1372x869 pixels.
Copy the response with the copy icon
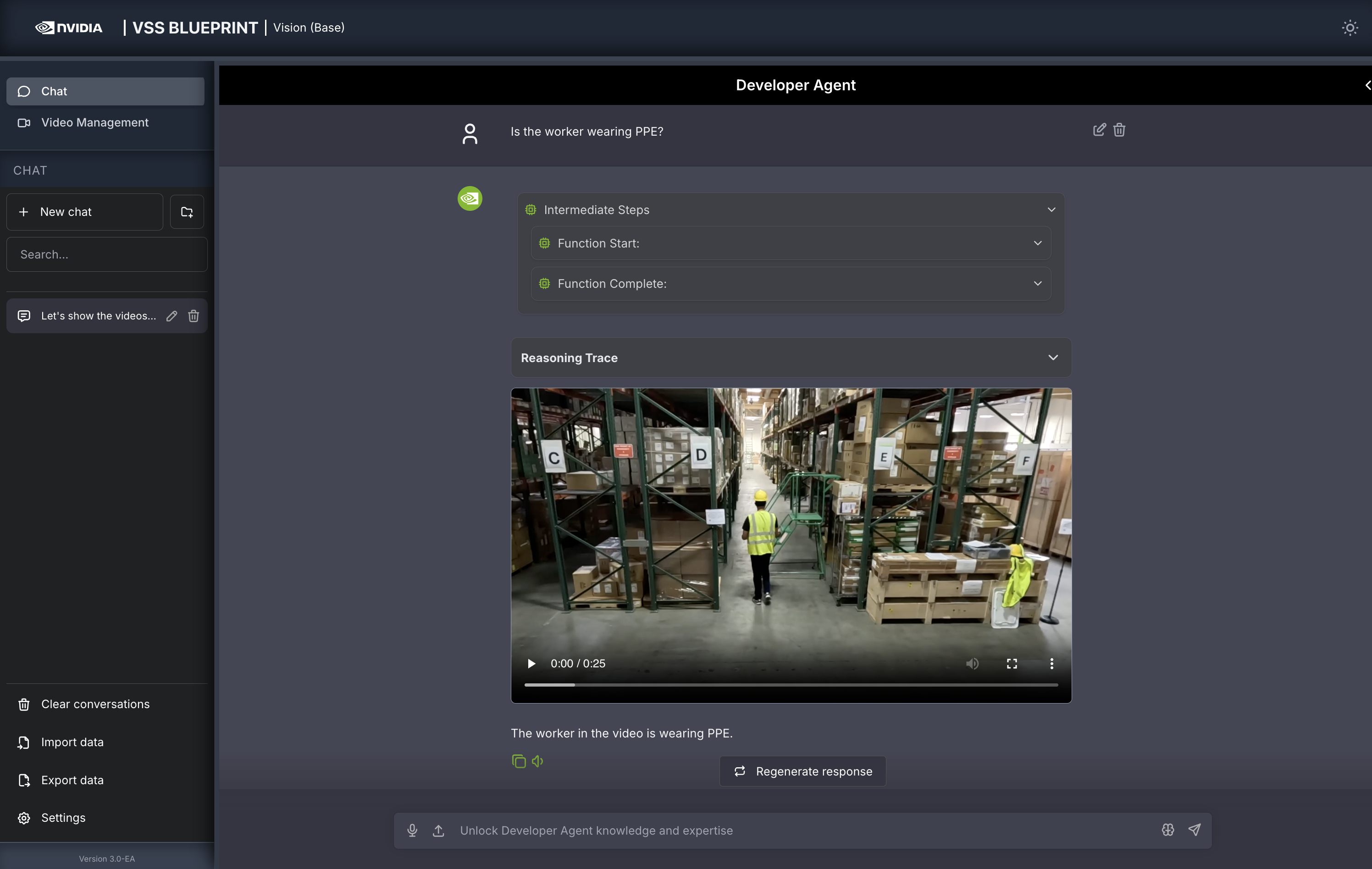519,761
